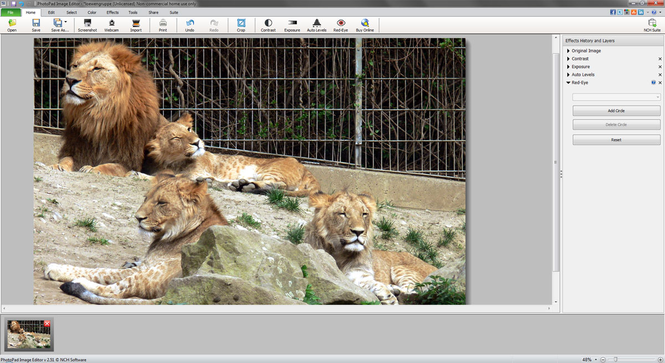
Task: Click the Add Circle button
Action: (616, 111)
